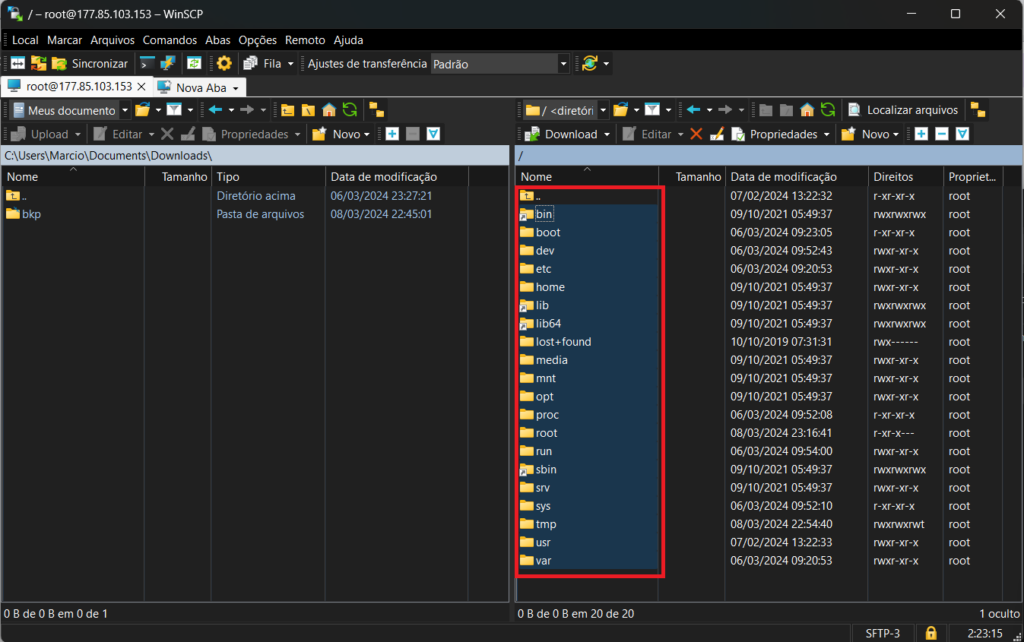1024x642 pixels.
Task: Go to local root directory icon
Action: 308,110
